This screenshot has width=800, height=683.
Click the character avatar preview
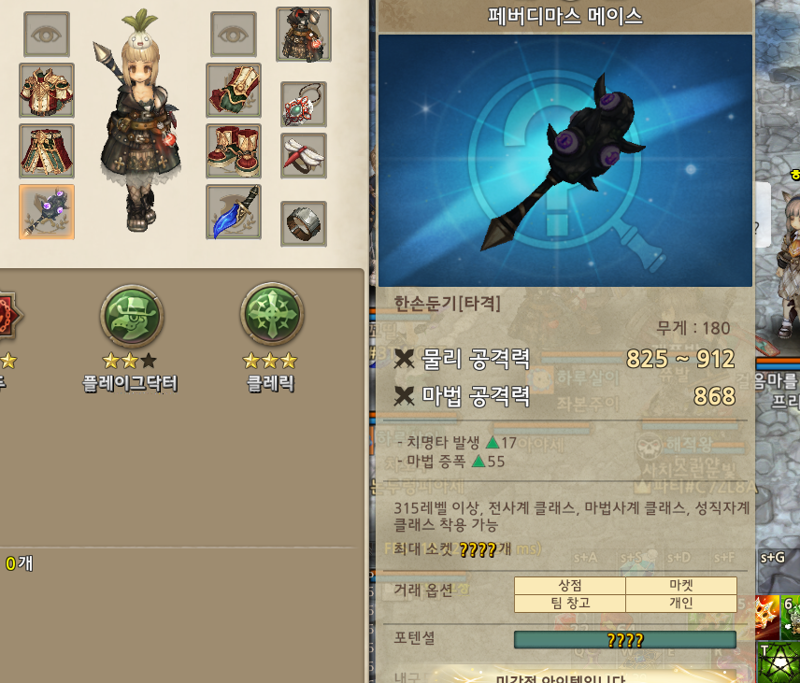tap(138, 120)
